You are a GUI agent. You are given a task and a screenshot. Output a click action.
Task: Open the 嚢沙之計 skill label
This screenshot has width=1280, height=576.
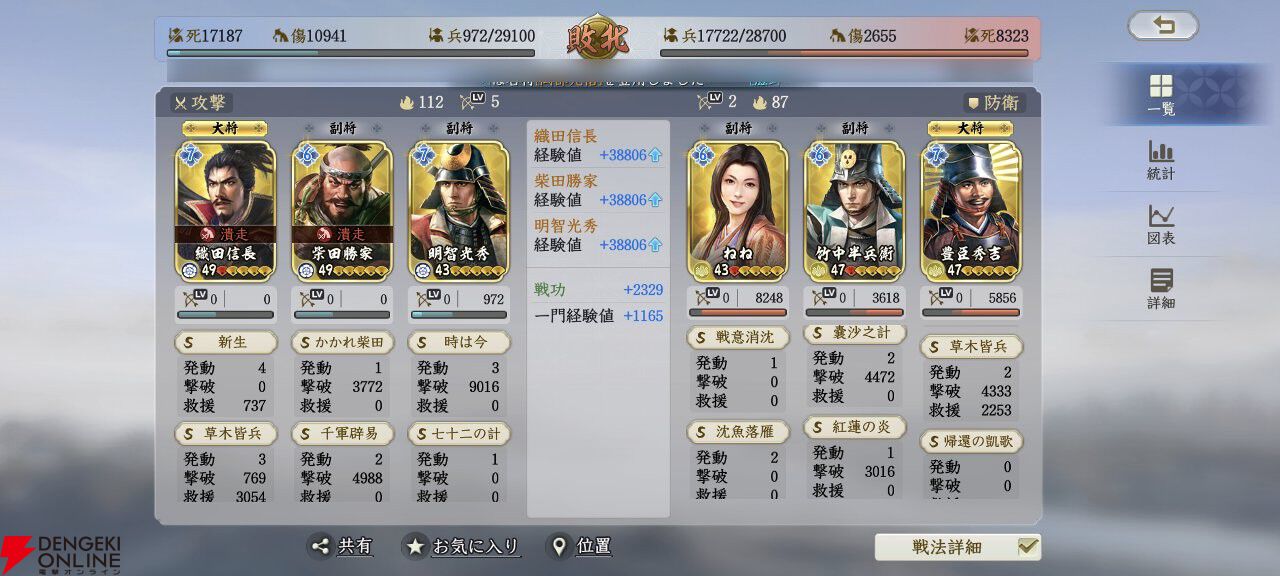(854, 333)
